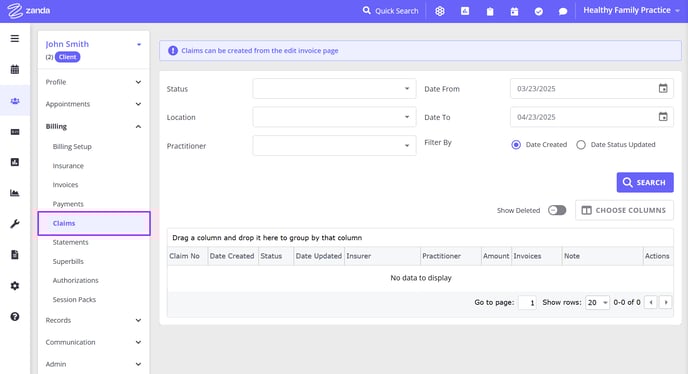The width and height of the screenshot is (688, 374).
Task: Click the help question mark icon
Action: click(x=14, y=316)
